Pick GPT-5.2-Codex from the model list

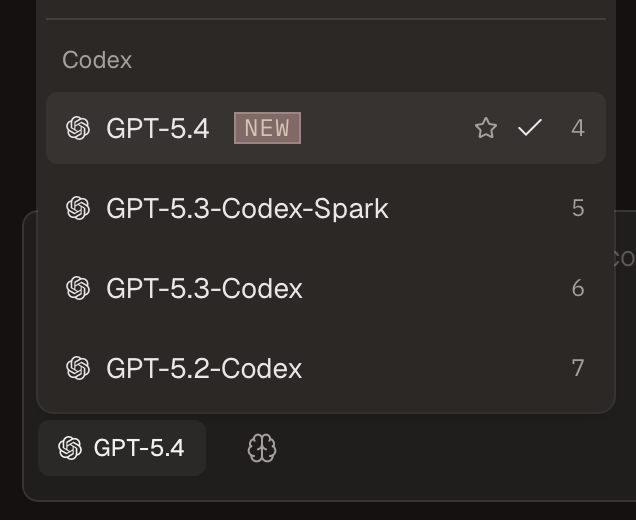pos(204,368)
